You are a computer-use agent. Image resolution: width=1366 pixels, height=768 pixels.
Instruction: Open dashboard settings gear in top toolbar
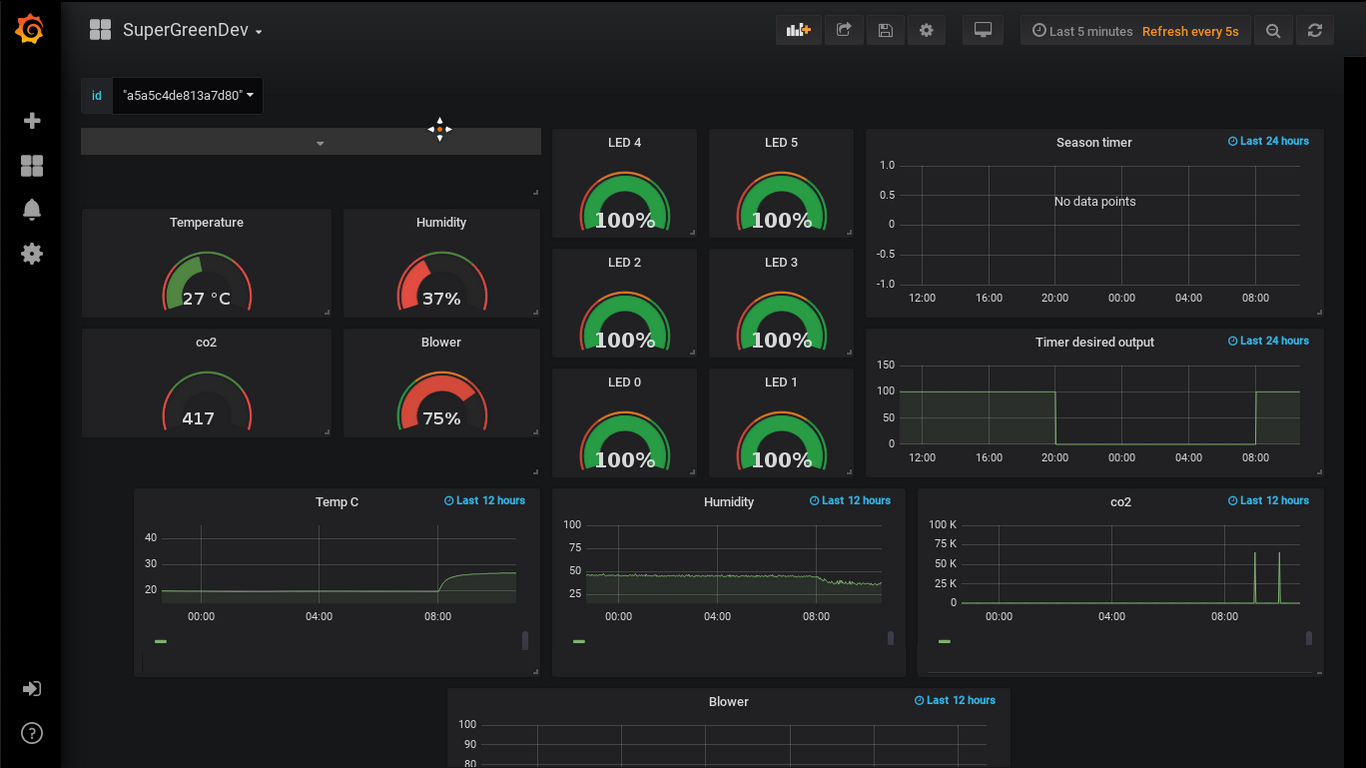(x=926, y=30)
